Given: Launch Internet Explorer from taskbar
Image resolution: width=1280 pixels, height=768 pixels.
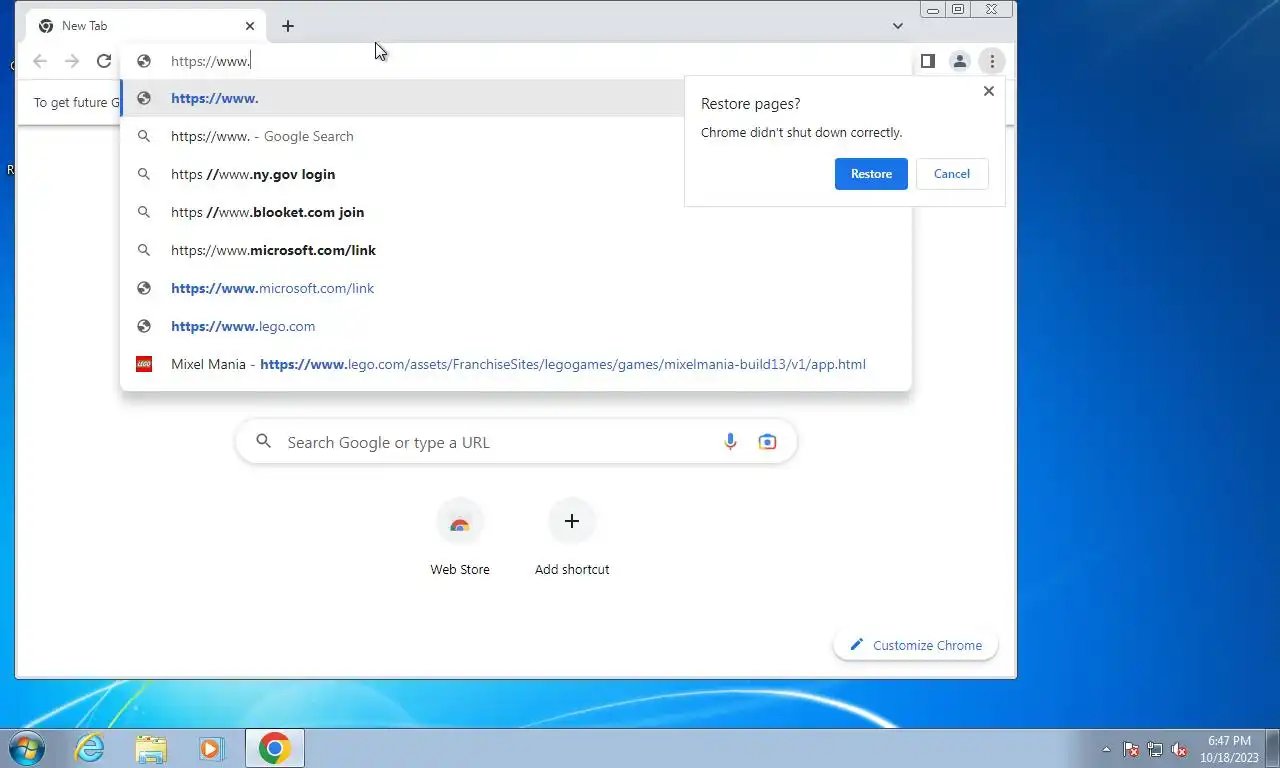Looking at the screenshot, I should pos(90,748).
